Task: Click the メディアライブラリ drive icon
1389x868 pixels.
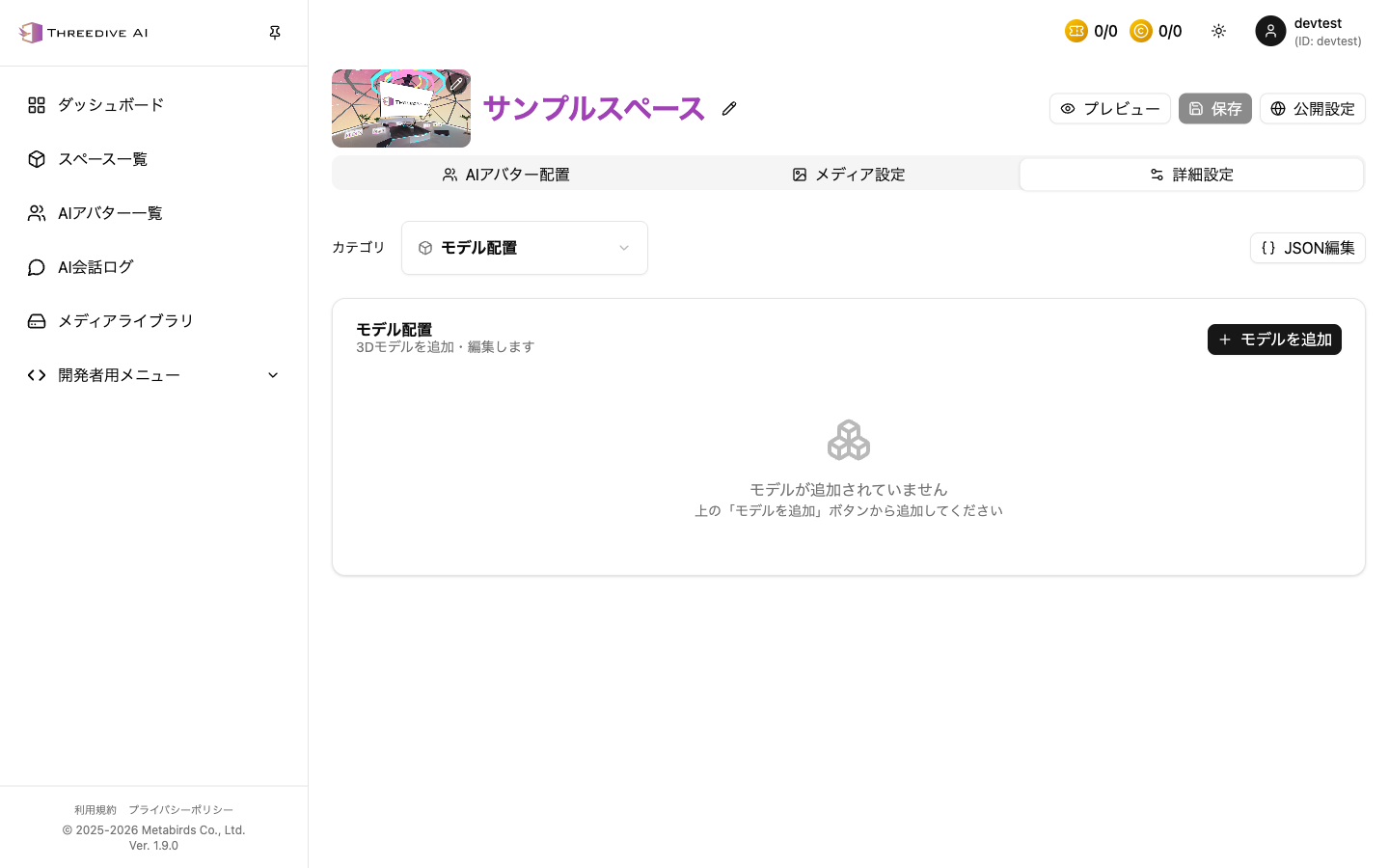Action: pos(37,321)
